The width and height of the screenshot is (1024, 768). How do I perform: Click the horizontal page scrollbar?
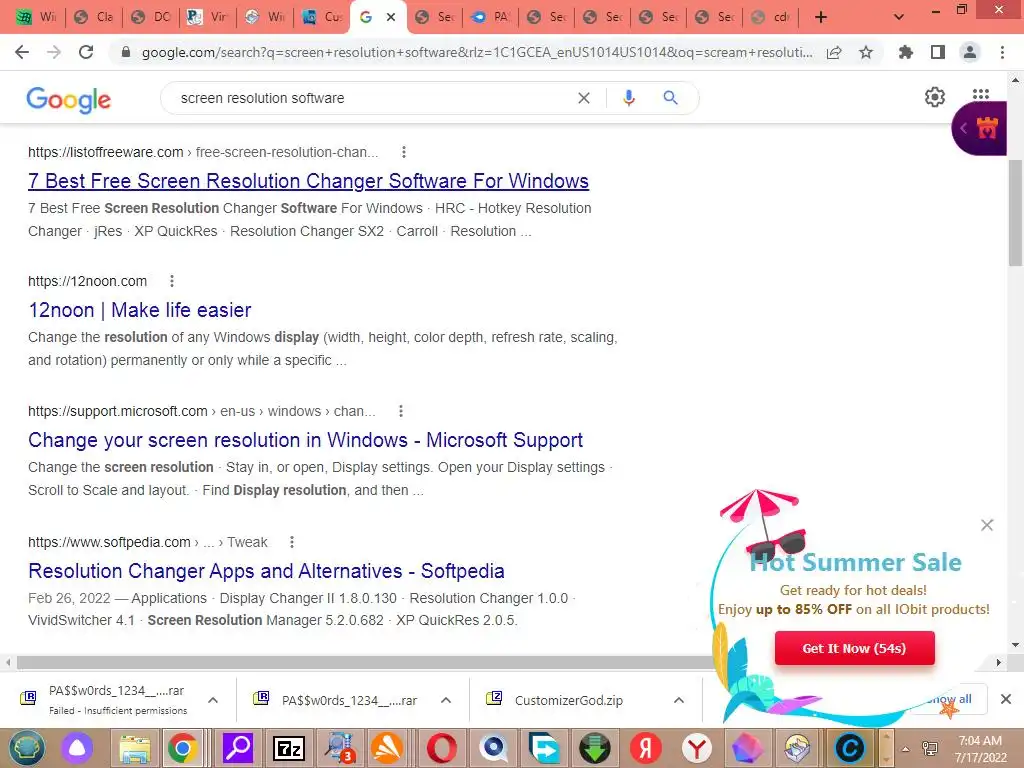coord(366,662)
